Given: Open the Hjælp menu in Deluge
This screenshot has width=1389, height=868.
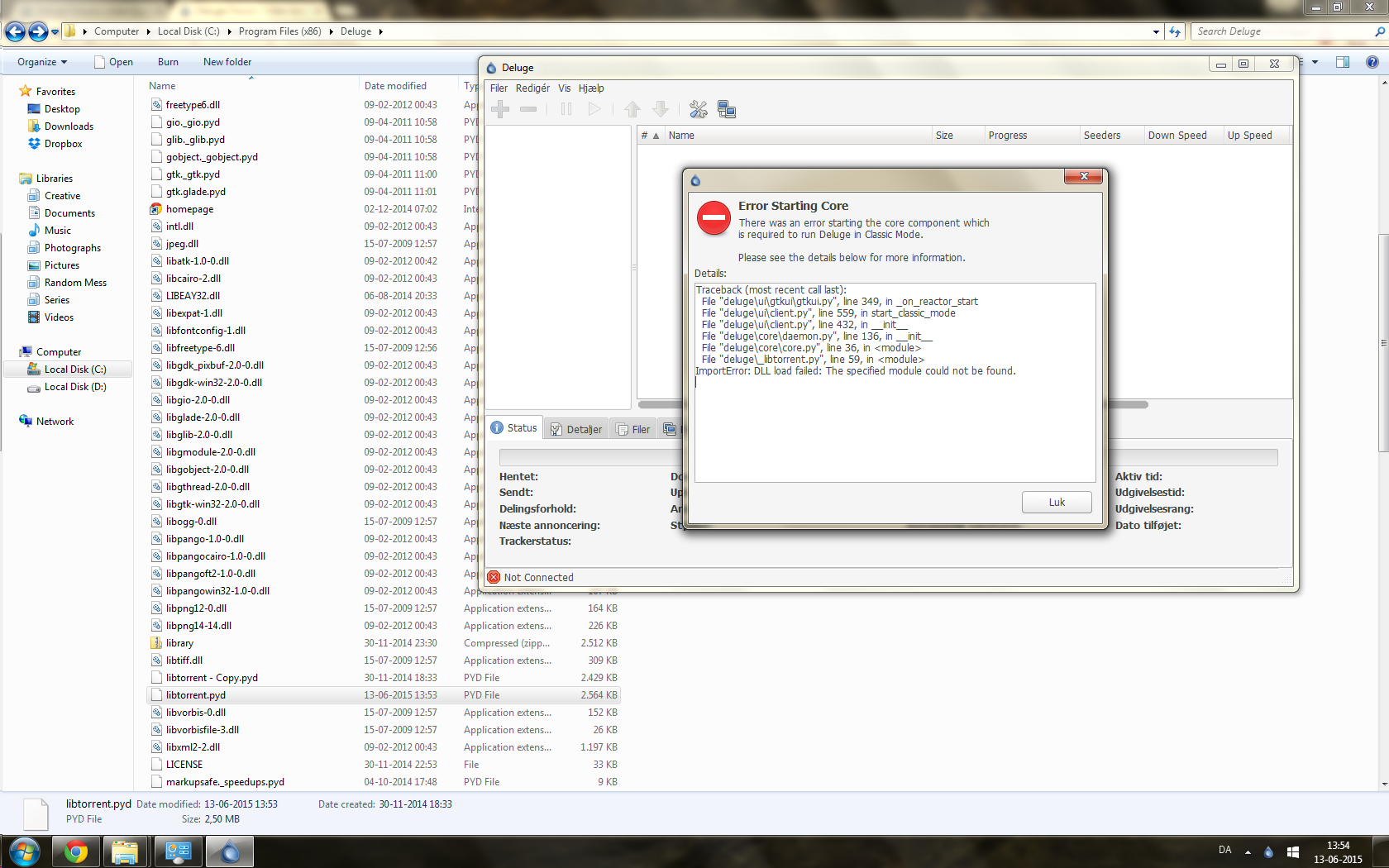Looking at the screenshot, I should [591, 88].
